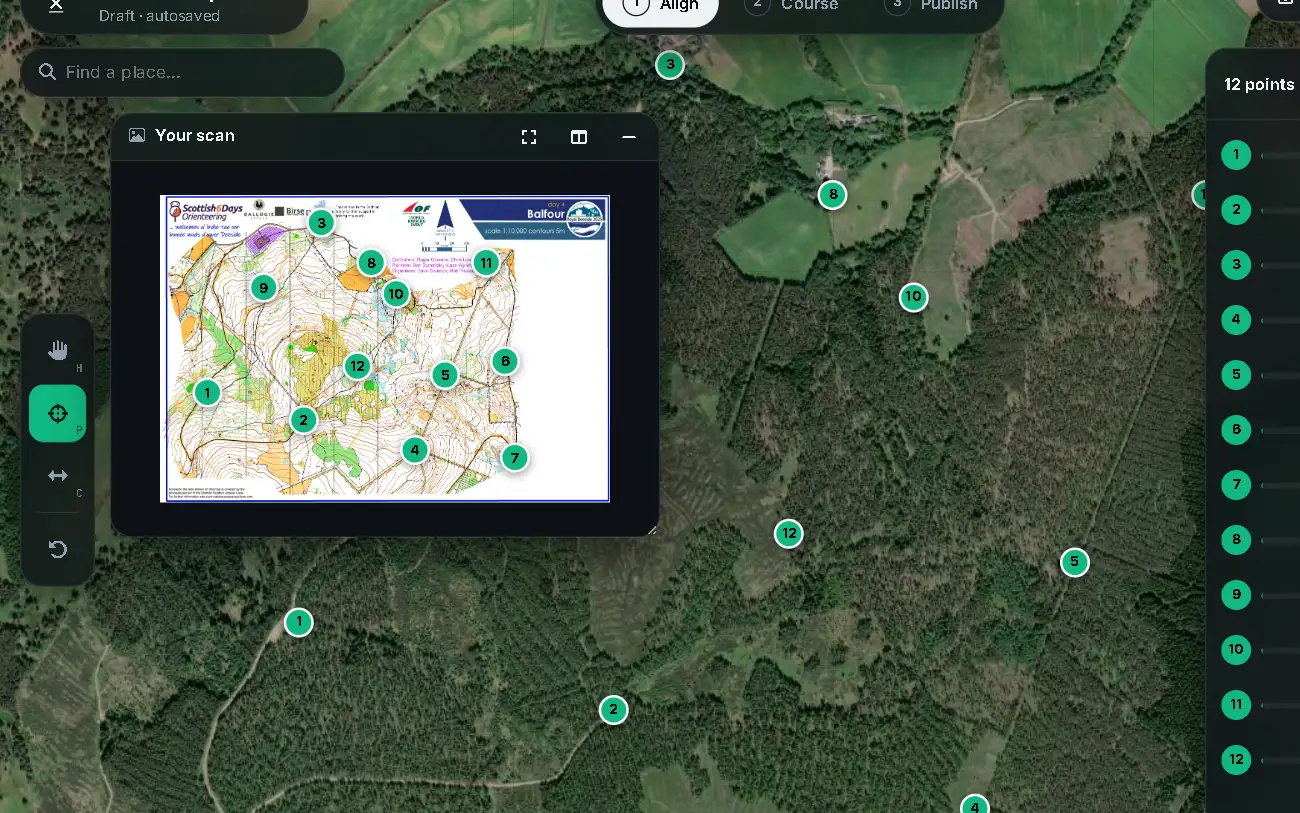1300x813 pixels.
Task: Expand Your scan panel to fullscreen
Action: pos(529,137)
